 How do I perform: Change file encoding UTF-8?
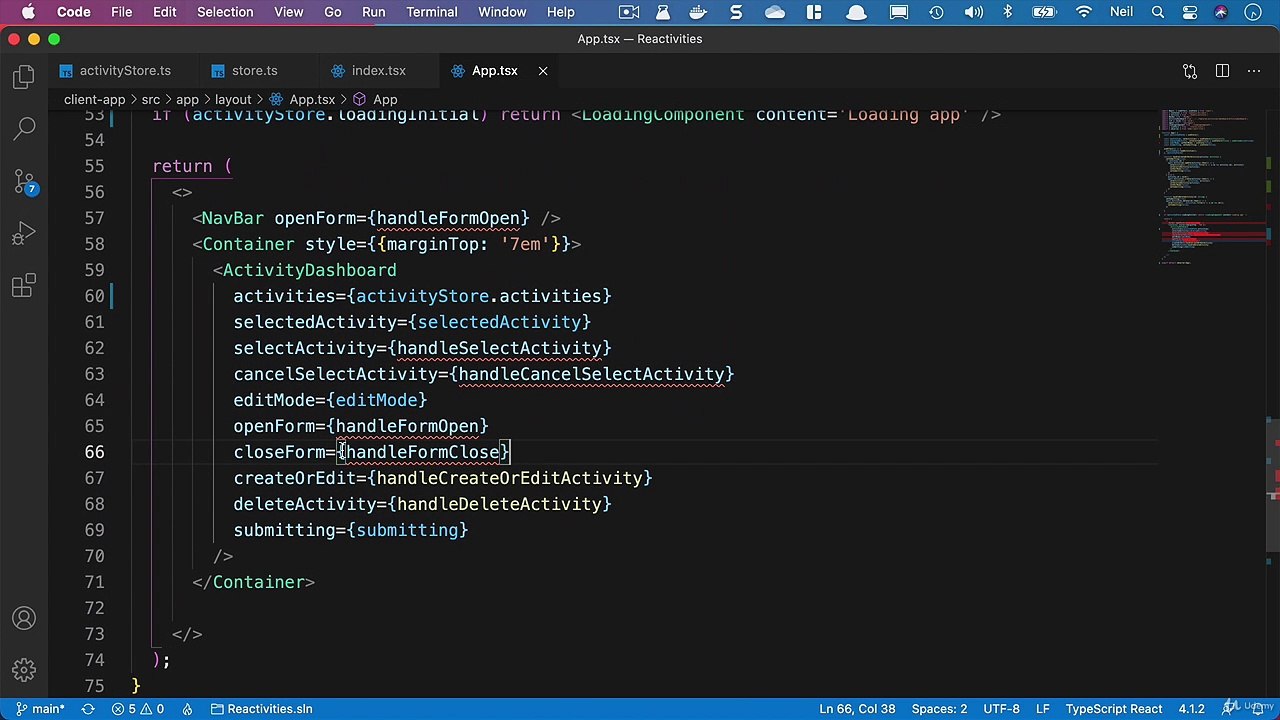click(x=1001, y=709)
